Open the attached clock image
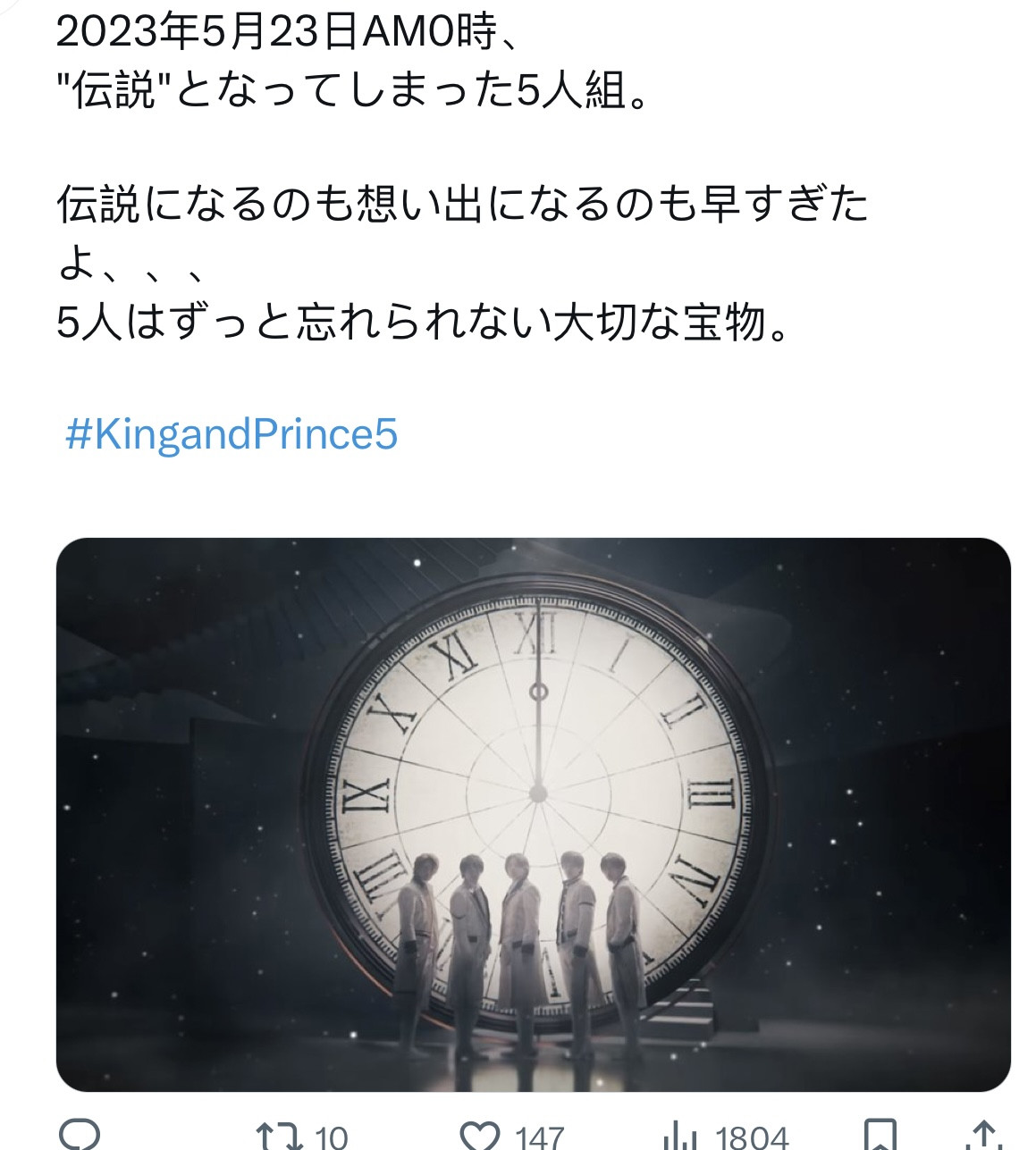Image resolution: width=1036 pixels, height=1150 pixels. pos(534,814)
